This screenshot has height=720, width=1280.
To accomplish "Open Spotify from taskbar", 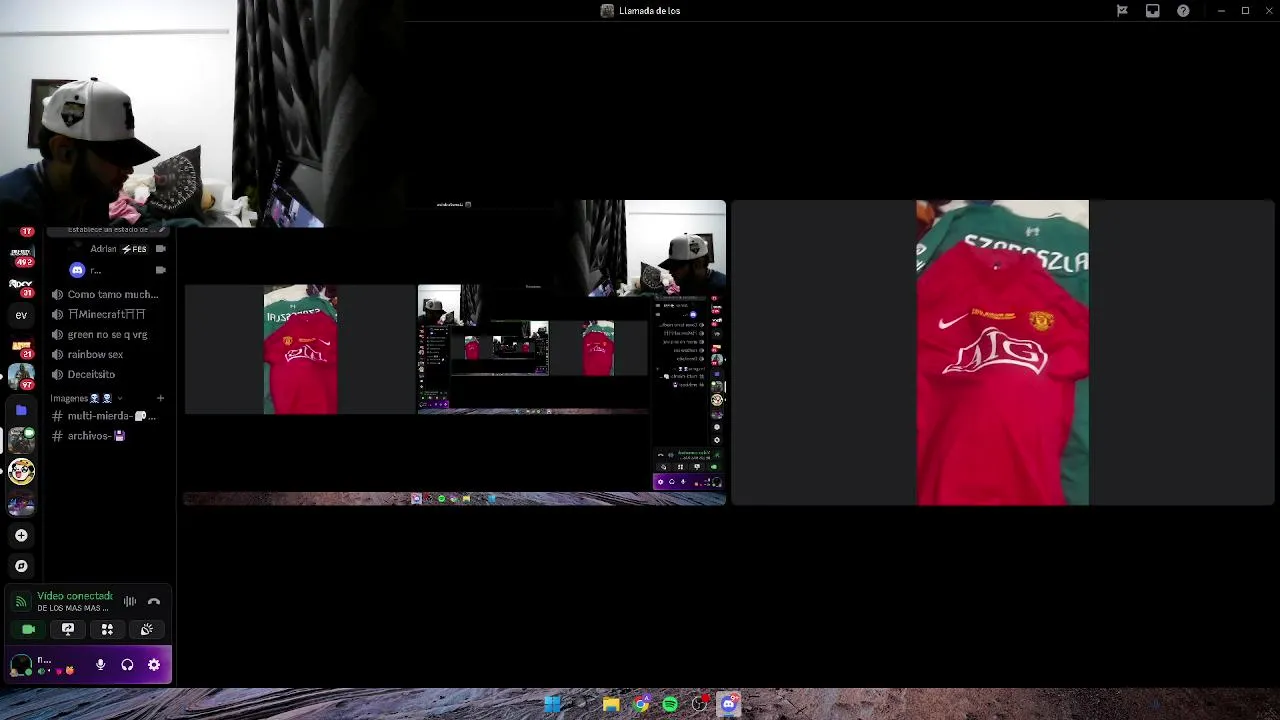I will point(670,704).
